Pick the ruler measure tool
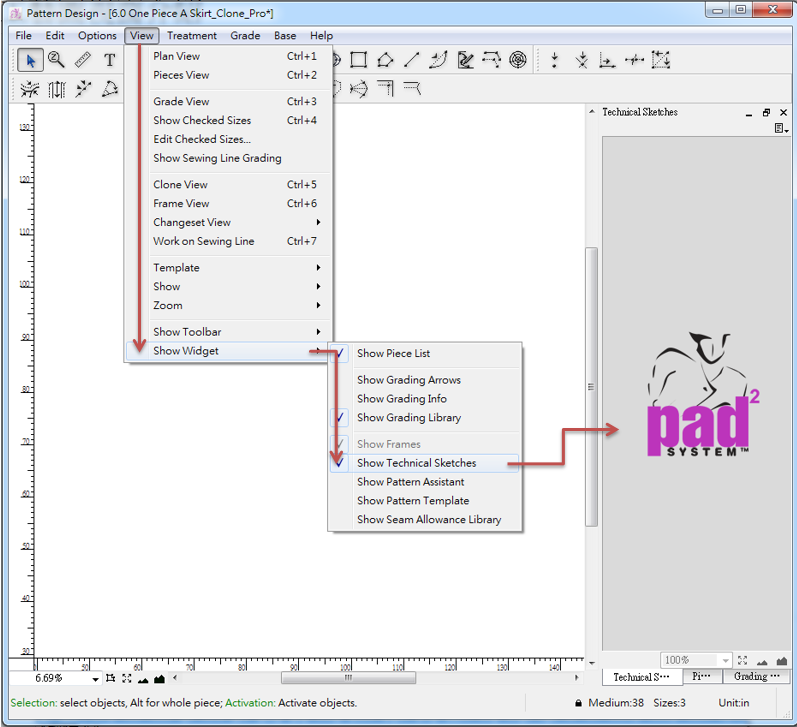Screen dimensions: 797x727 [x=83, y=60]
